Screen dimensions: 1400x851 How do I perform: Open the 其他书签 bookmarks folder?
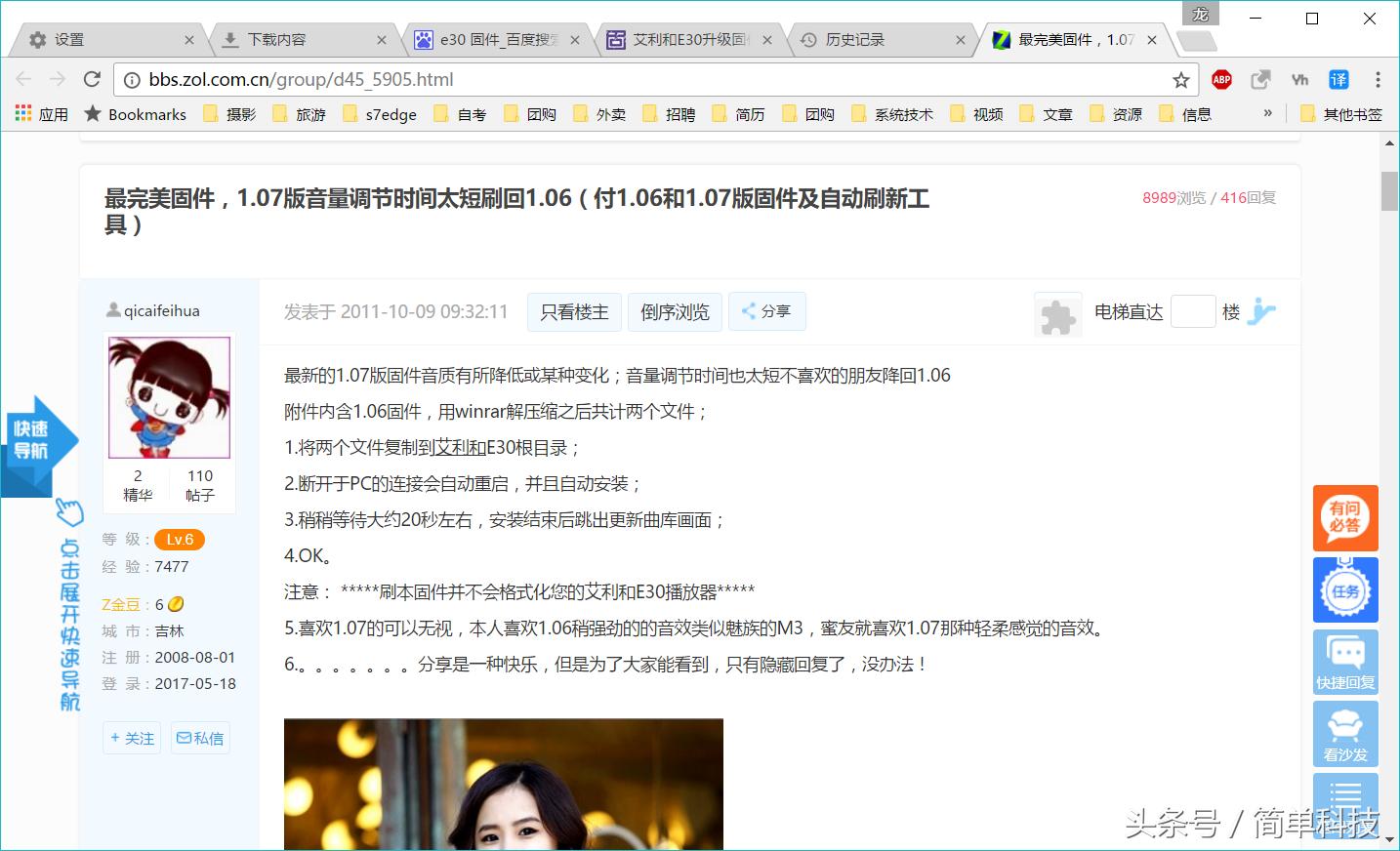pyautogui.click(x=1344, y=113)
